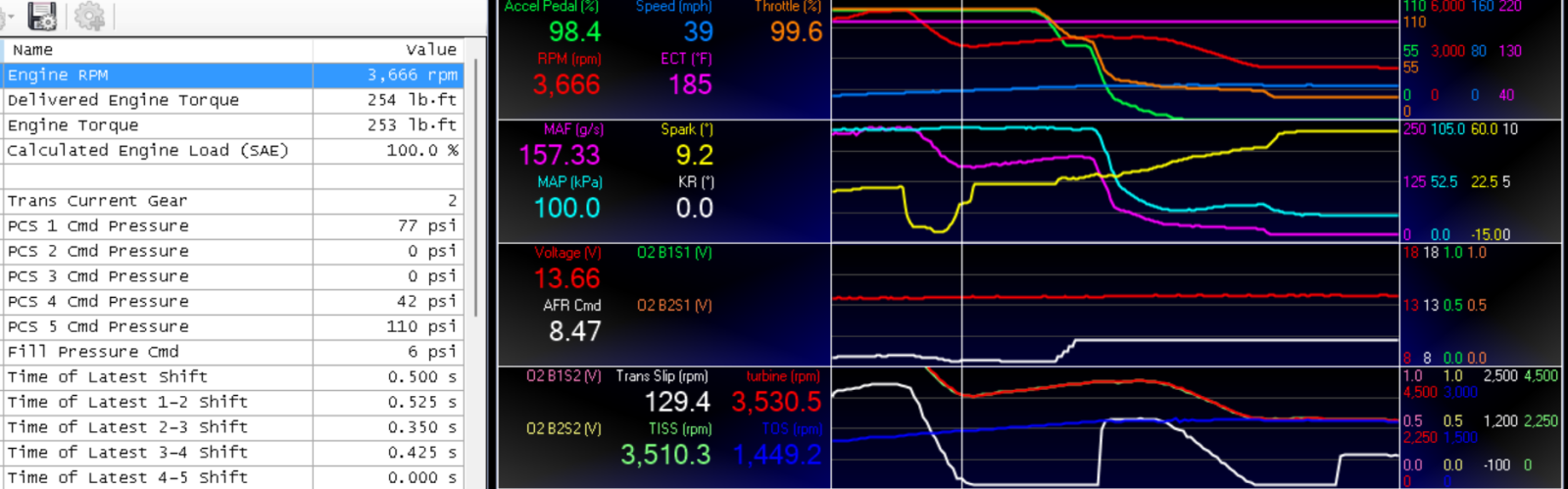This screenshot has height=489, width=1568.
Task: Select the Engine RPM row
Action: pos(233,75)
